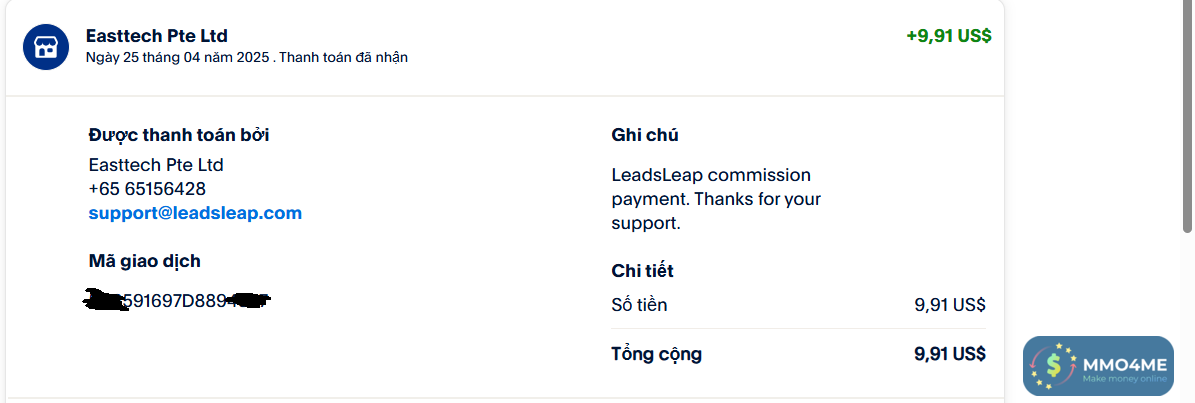
Task: Click the green +9,91 US$ amount
Action: point(948,36)
